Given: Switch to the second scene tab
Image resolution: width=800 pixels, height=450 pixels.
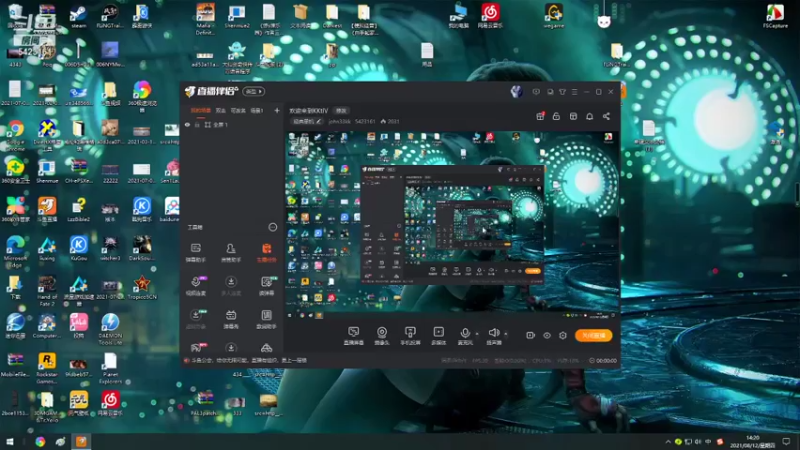Looking at the screenshot, I should point(220,110).
